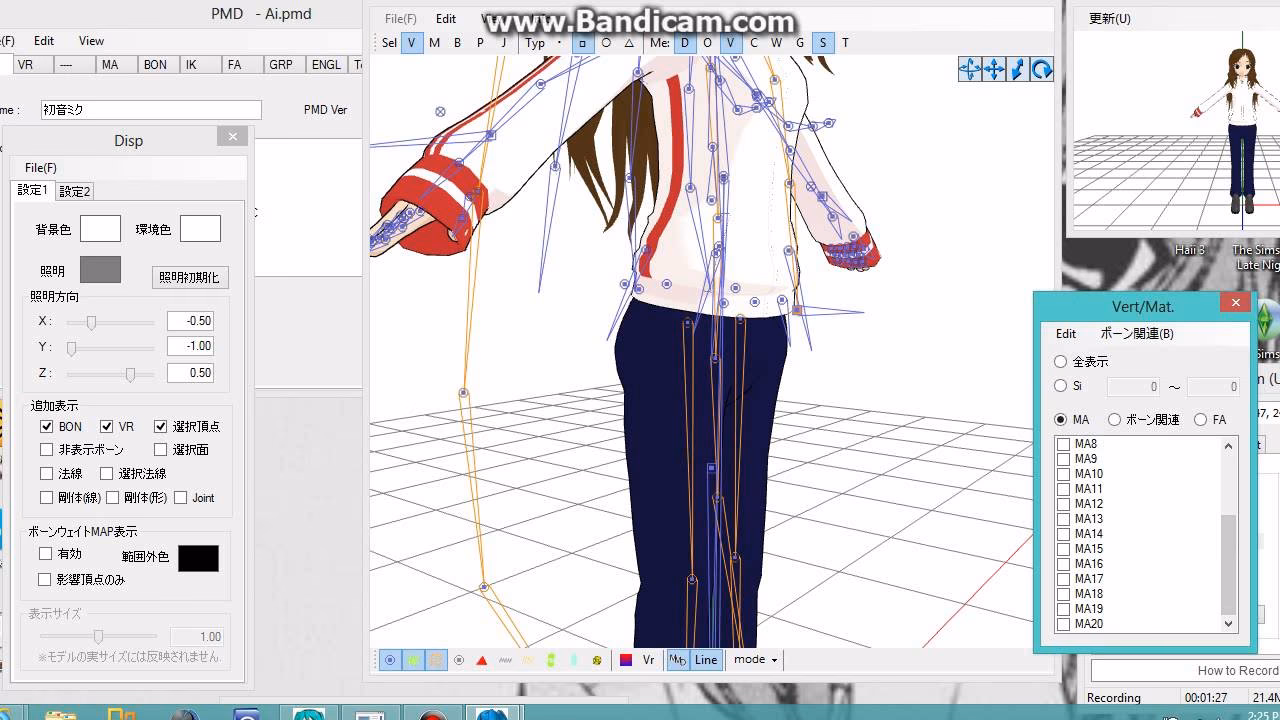
Task: Toggle the tan model display icon in bottom toolbar
Action: pyautogui.click(x=436, y=660)
